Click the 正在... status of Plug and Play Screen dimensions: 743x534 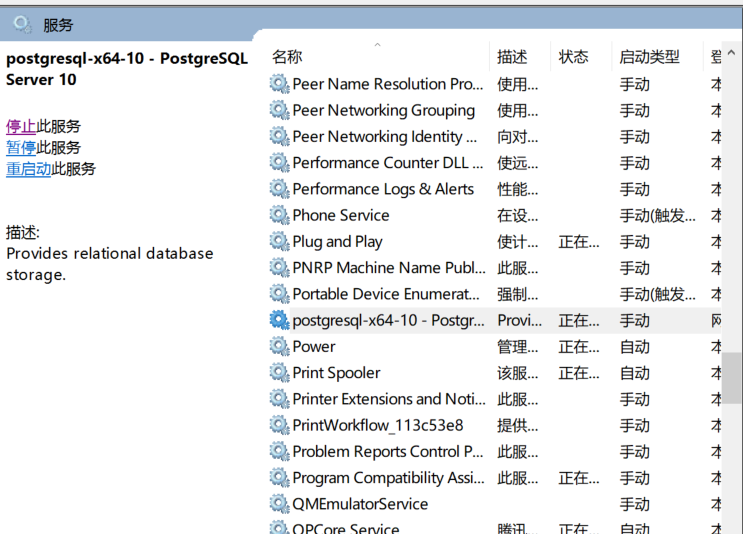[579, 242]
